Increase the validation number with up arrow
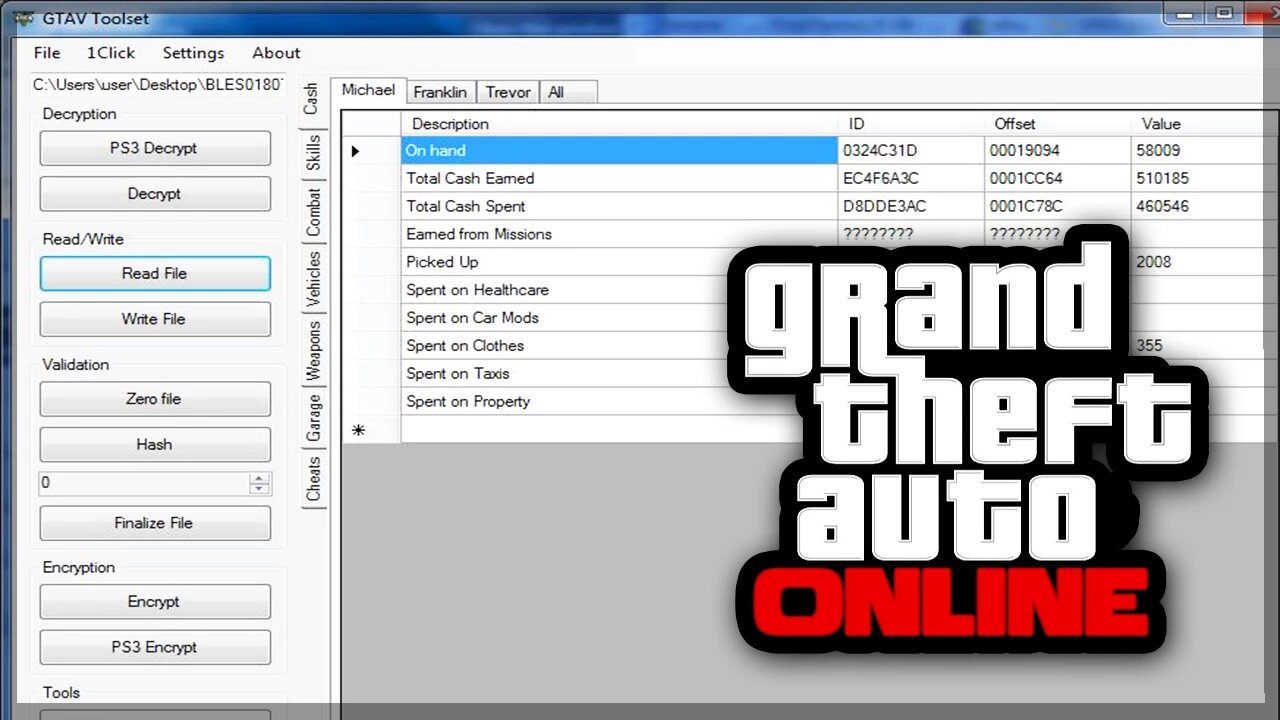 coord(260,478)
